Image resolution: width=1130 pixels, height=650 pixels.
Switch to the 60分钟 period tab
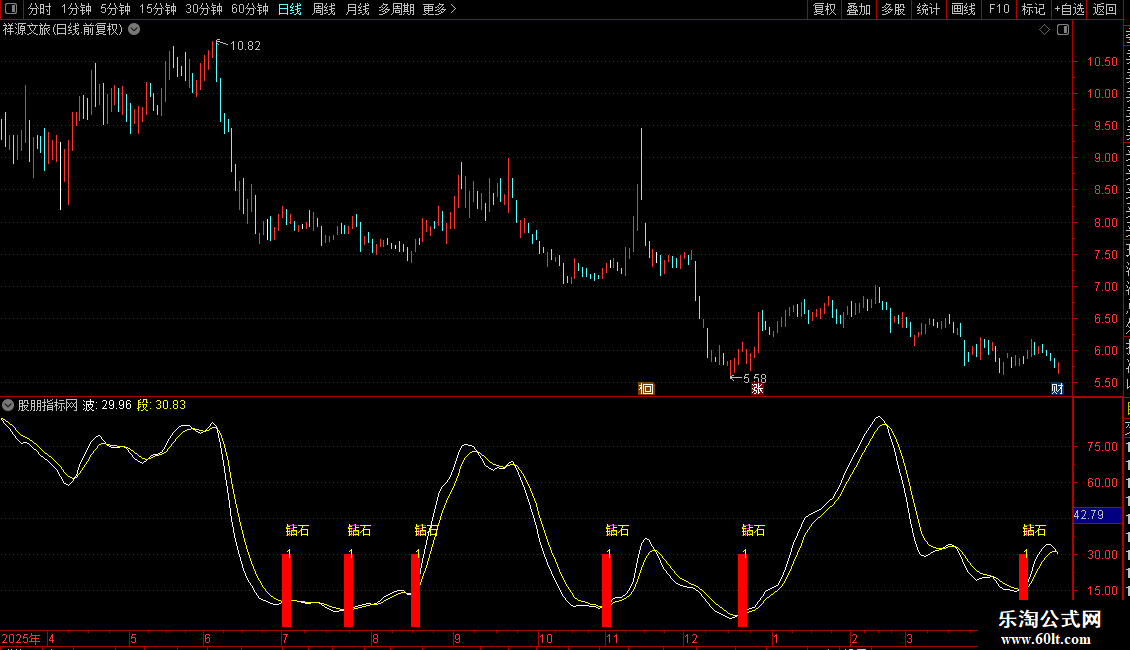click(250, 9)
